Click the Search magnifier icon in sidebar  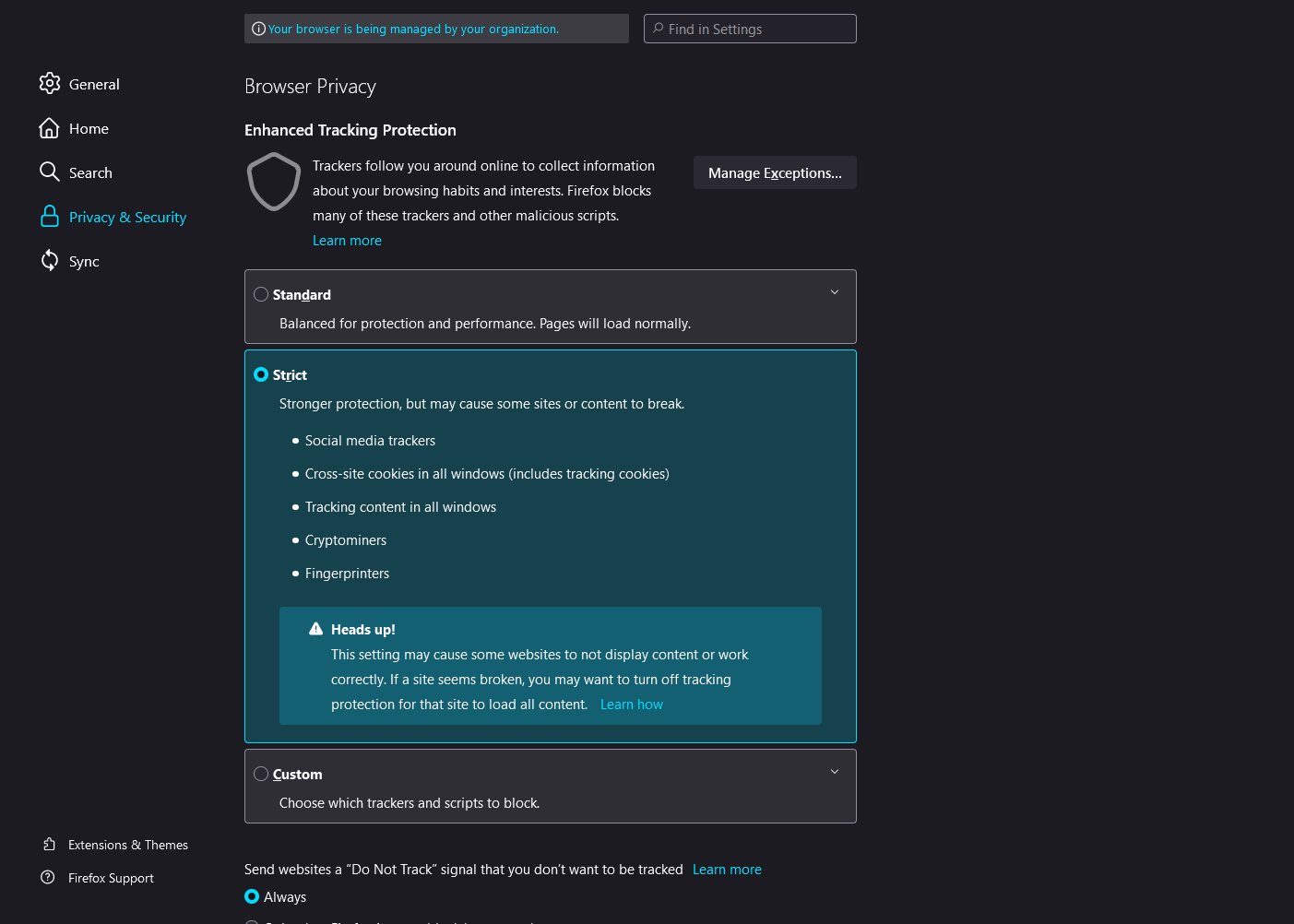pyautogui.click(x=50, y=172)
